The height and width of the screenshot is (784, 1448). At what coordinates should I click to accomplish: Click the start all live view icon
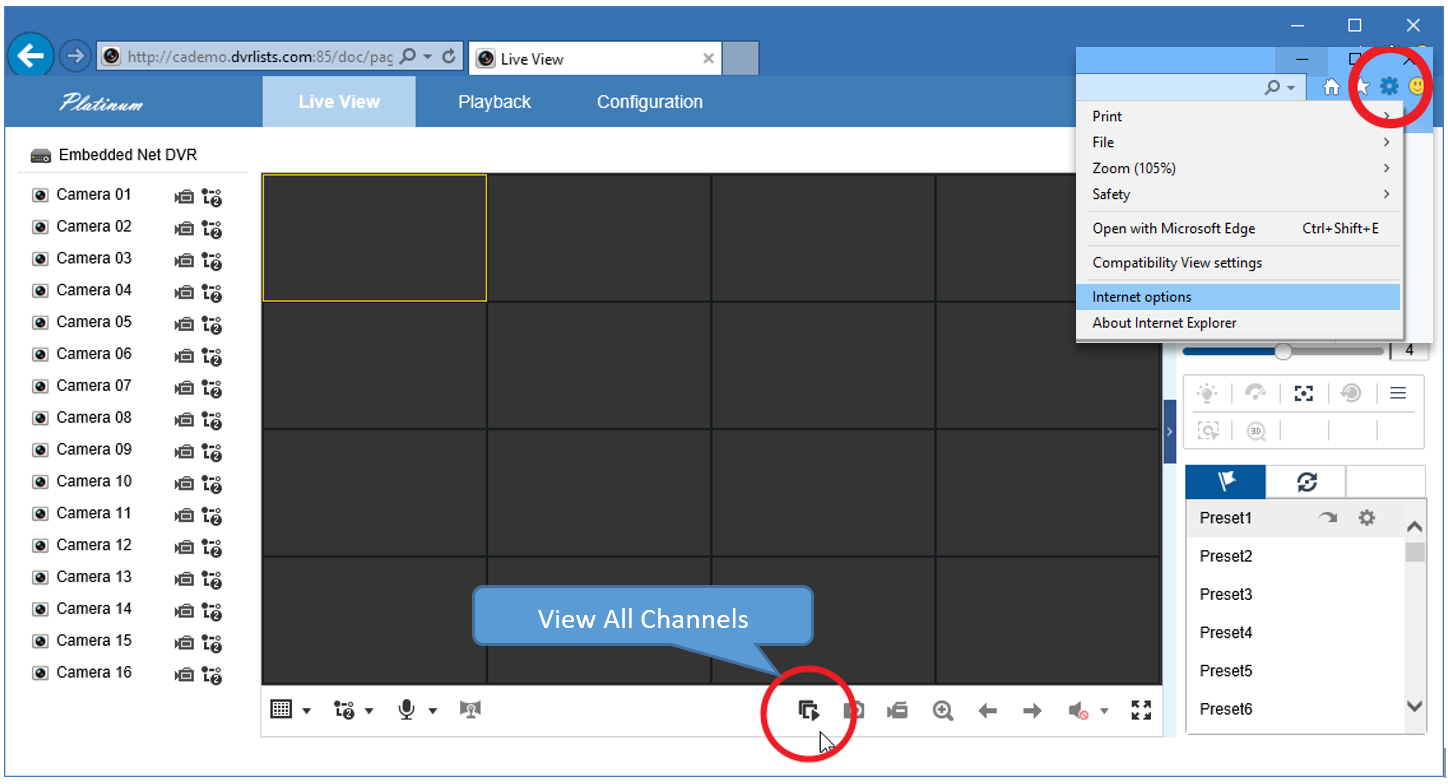click(x=809, y=711)
